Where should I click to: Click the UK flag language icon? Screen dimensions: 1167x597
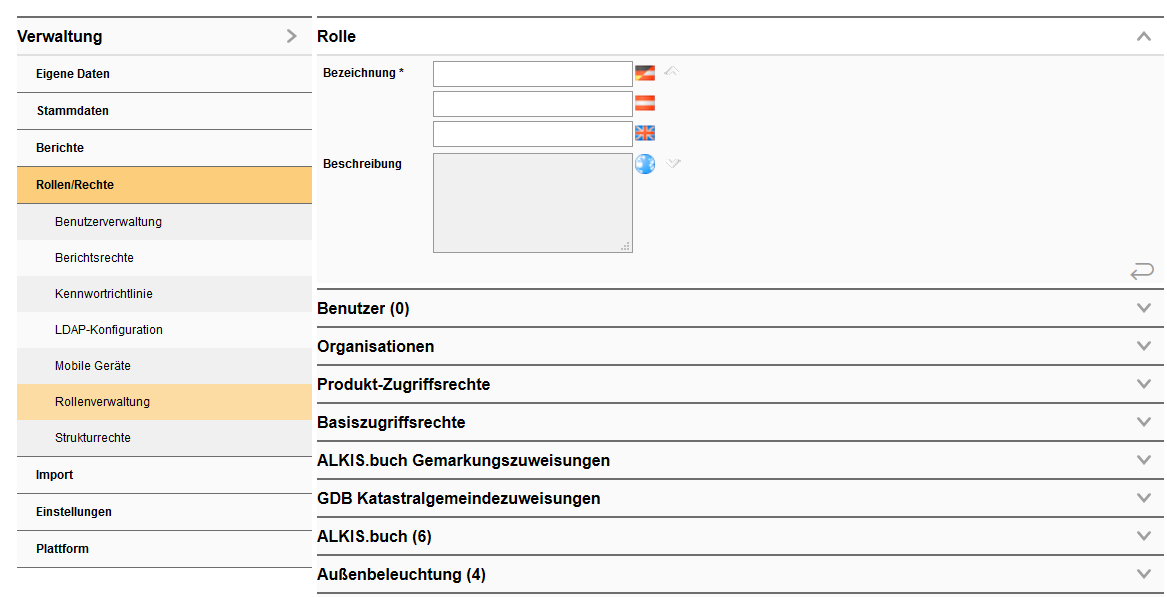click(x=645, y=133)
